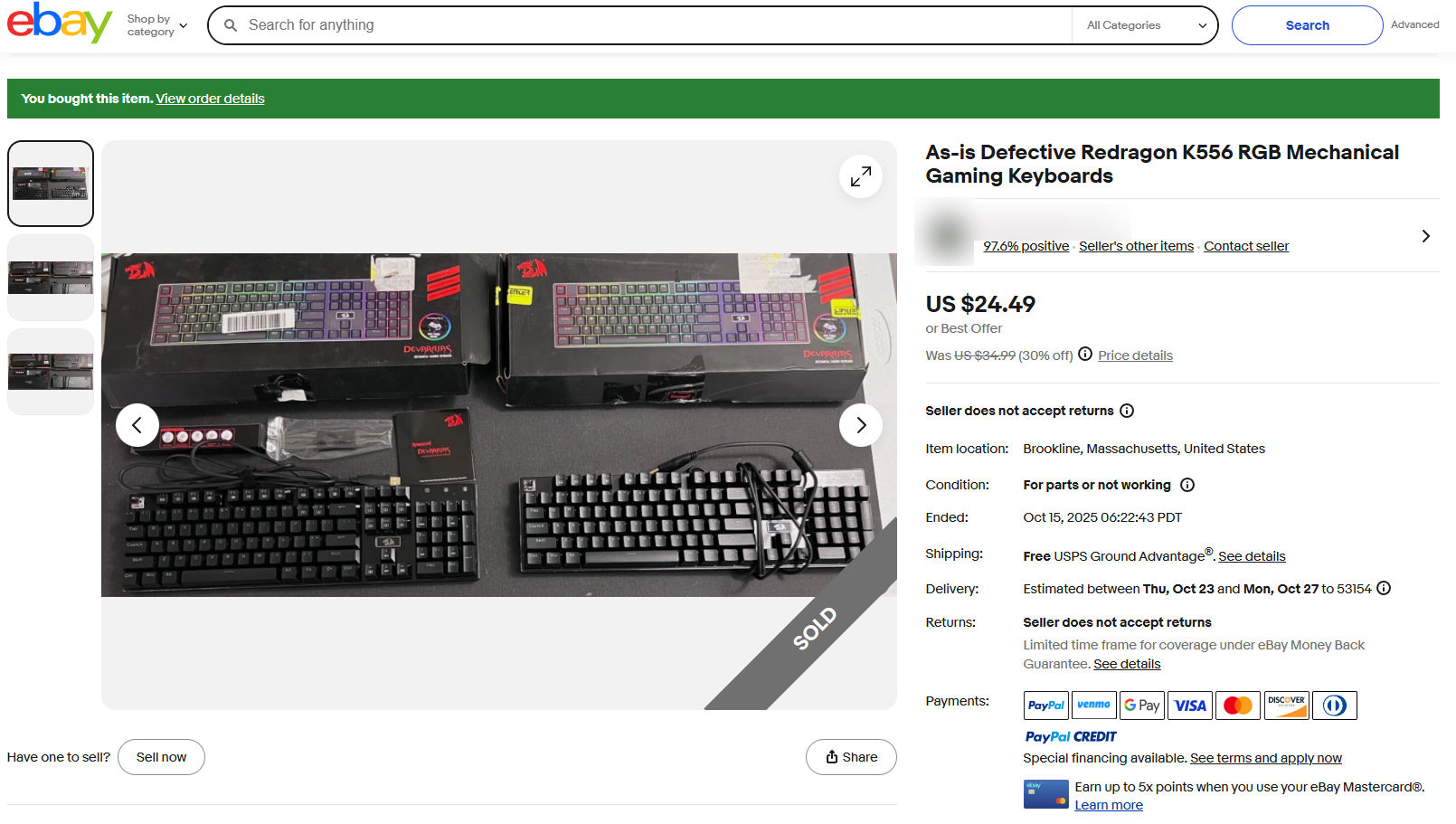The width and height of the screenshot is (1456, 824).
Task: Expand seller info chevron arrow
Action: [x=1425, y=236]
